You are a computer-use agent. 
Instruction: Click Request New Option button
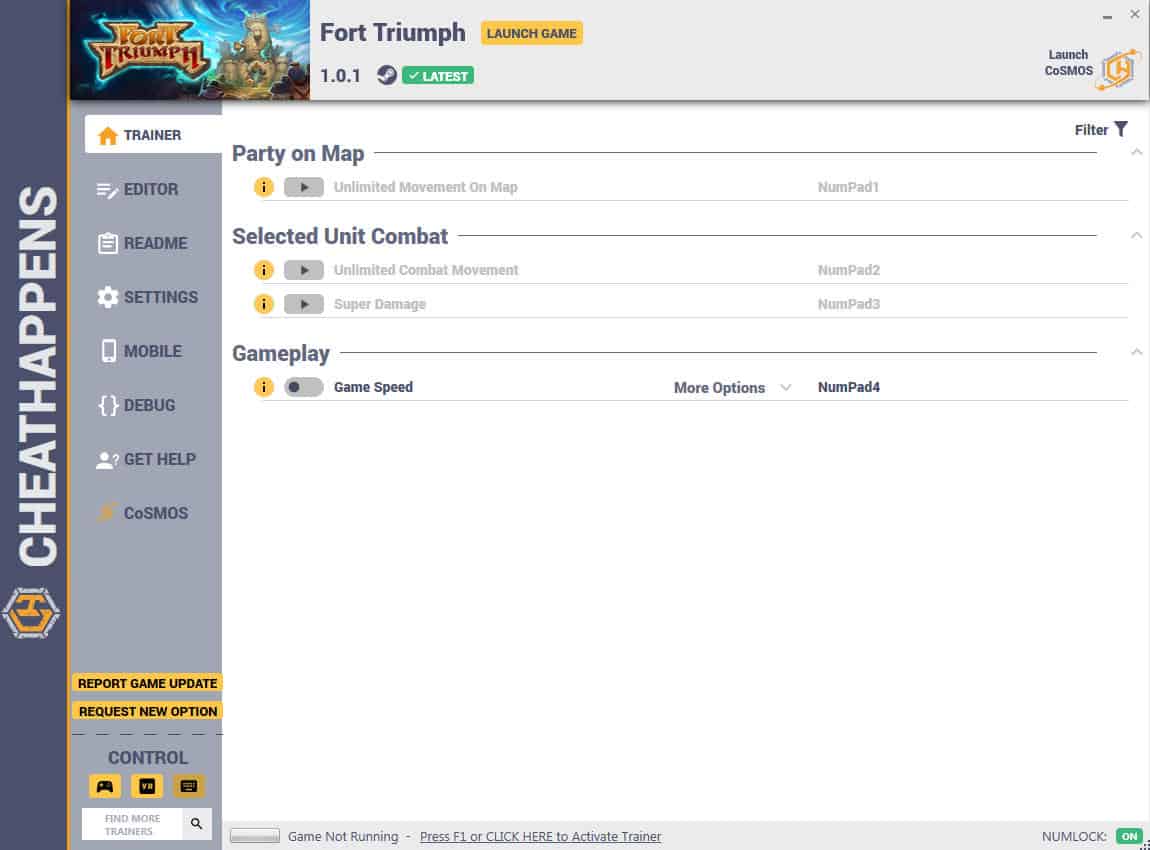point(147,711)
